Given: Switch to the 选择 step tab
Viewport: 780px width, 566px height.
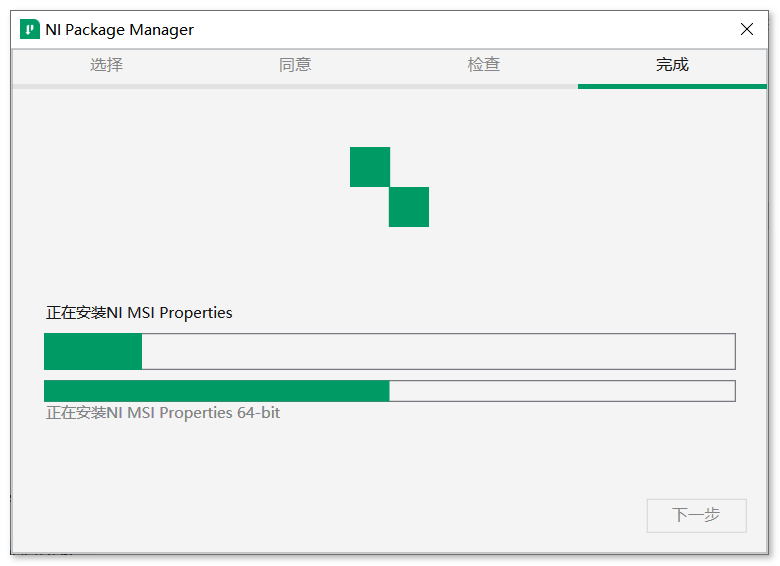Looking at the screenshot, I should pyautogui.click(x=106, y=65).
